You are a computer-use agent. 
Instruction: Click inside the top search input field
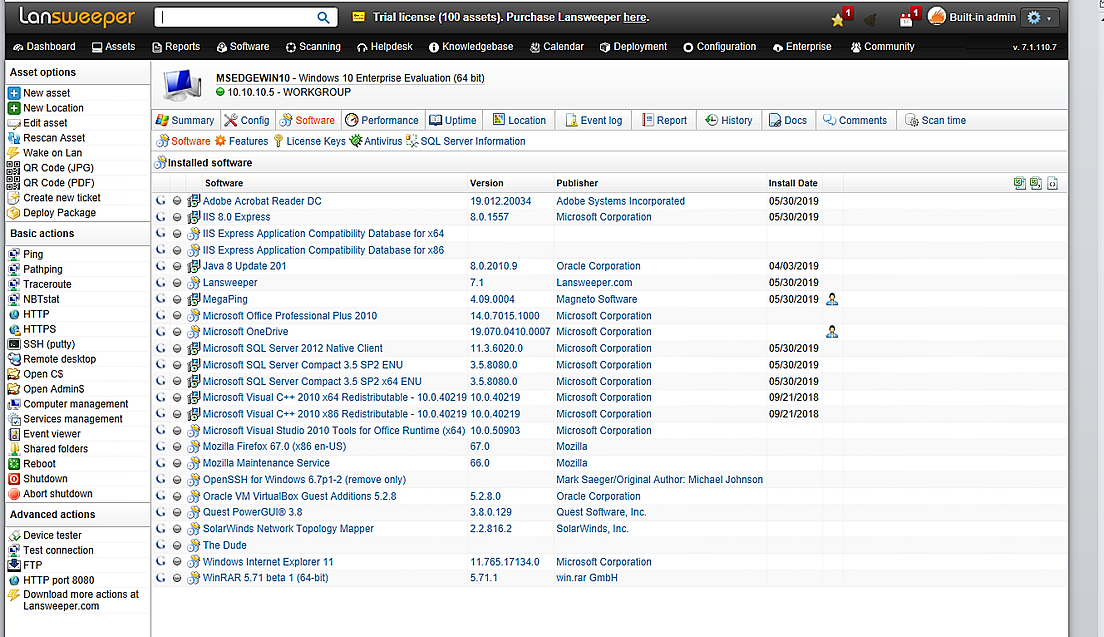click(240, 17)
